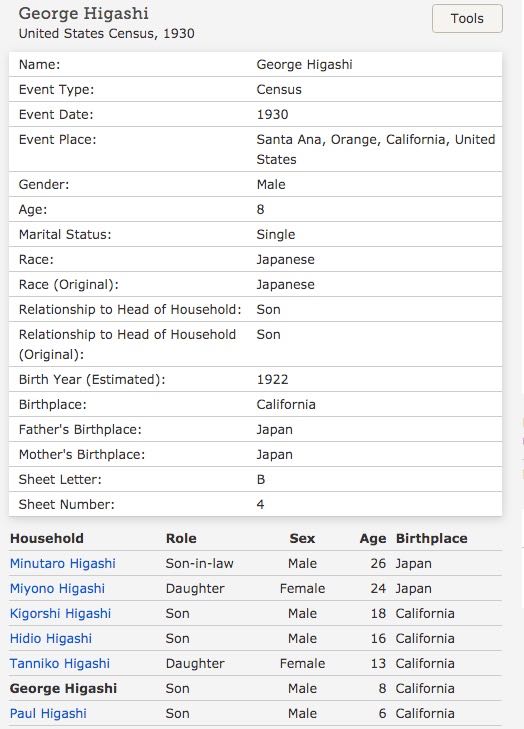Open Tanniko Higashi's record link

pyautogui.click(x=60, y=663)
